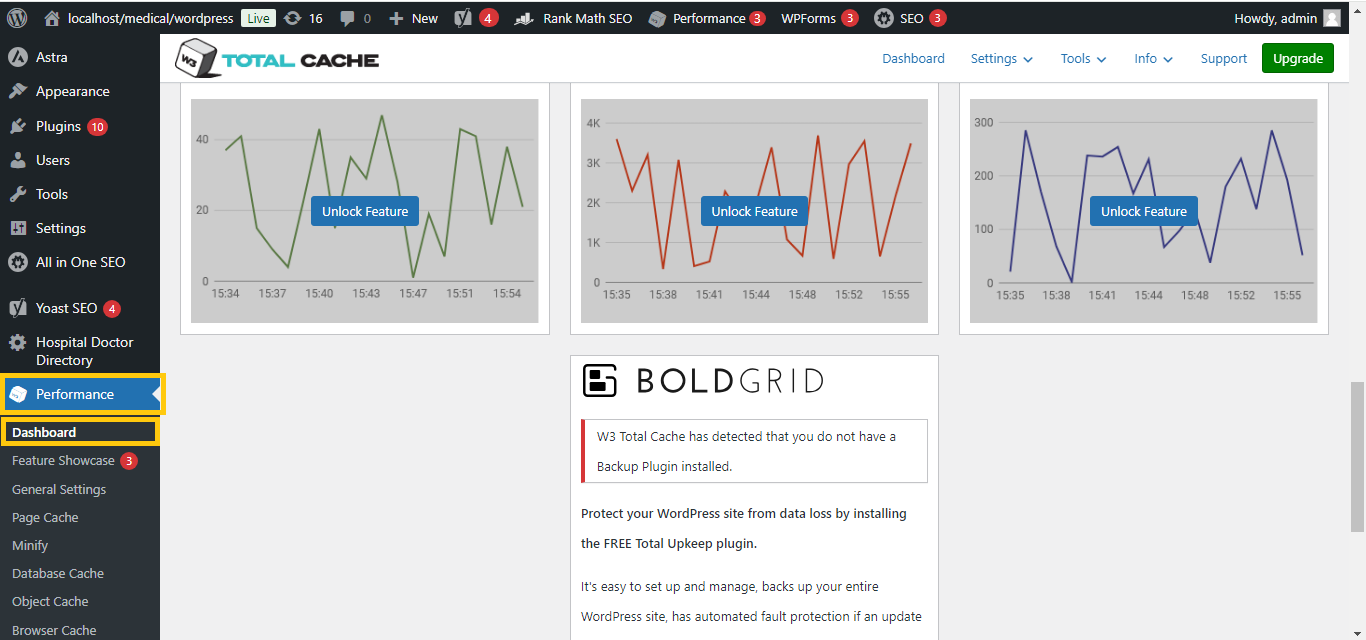Click the green Upgrade button
The height and width of the screenshot is (640, 1366).
coord(1297,59)
